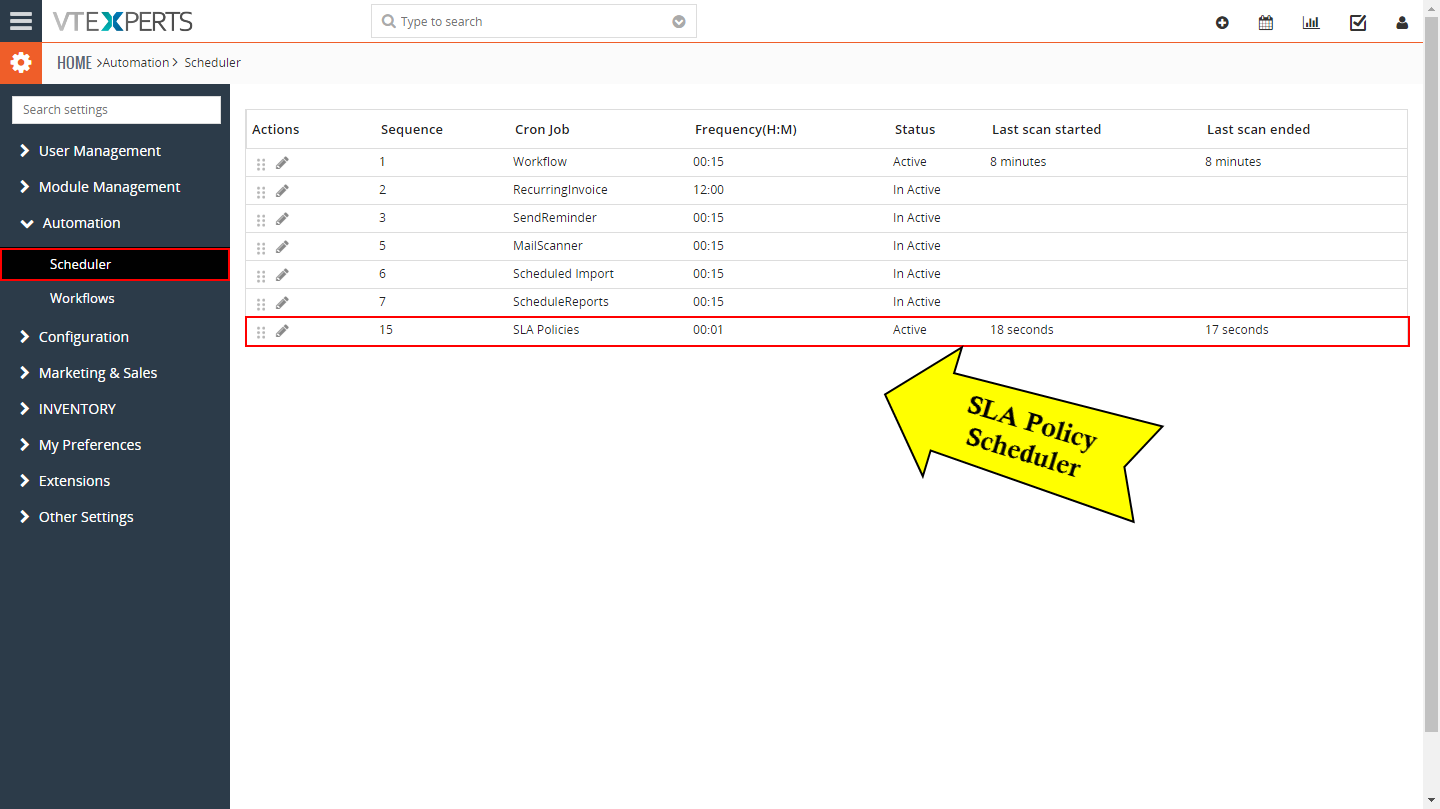
Task: Focus the Type to search field
Action: pos(534,21)
